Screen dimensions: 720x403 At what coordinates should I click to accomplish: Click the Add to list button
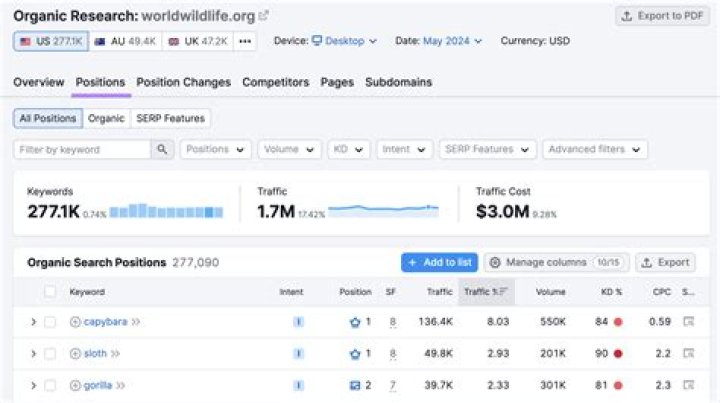tap(438, 262)
